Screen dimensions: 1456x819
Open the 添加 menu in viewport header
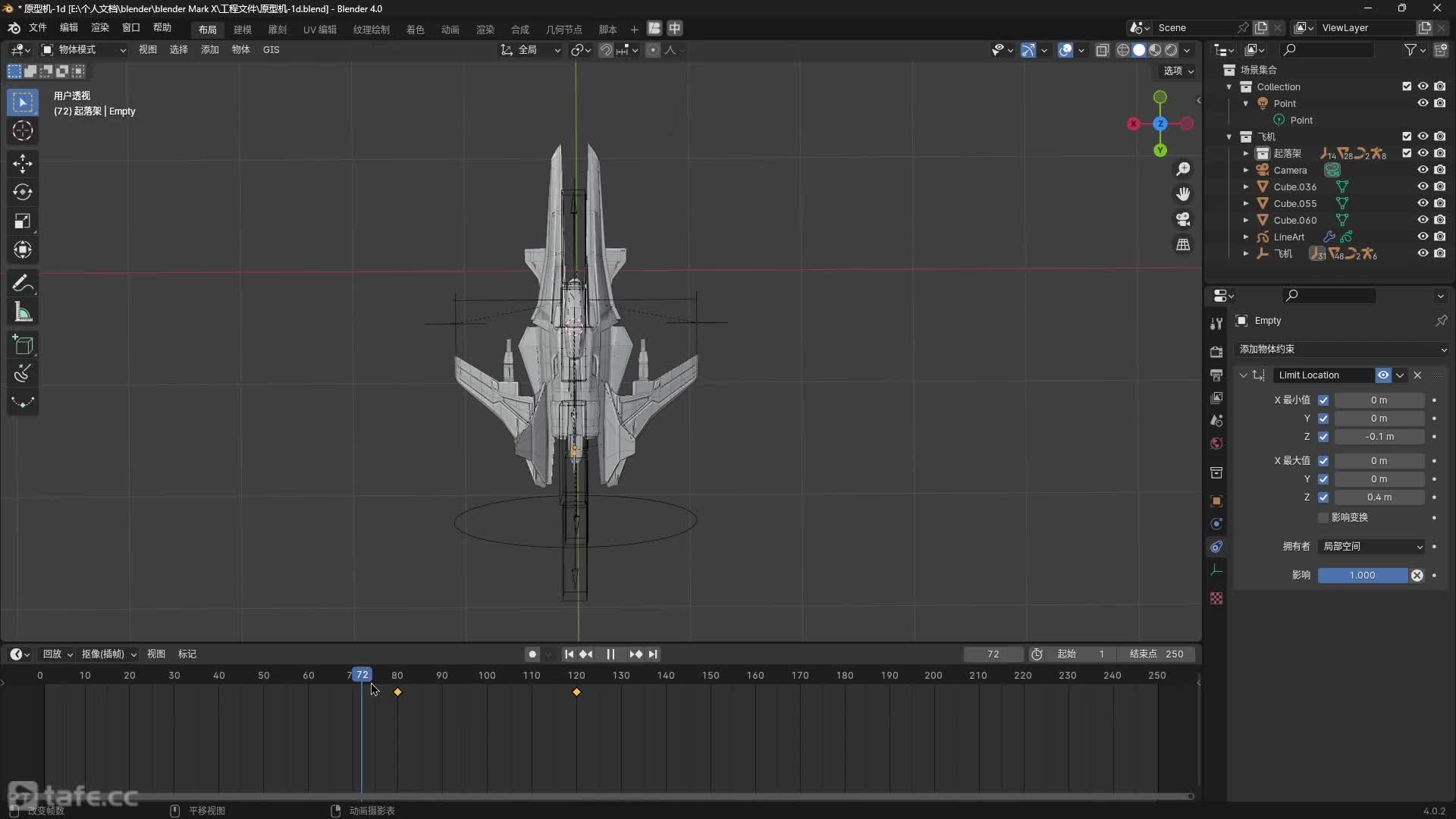tap(210, 50)
